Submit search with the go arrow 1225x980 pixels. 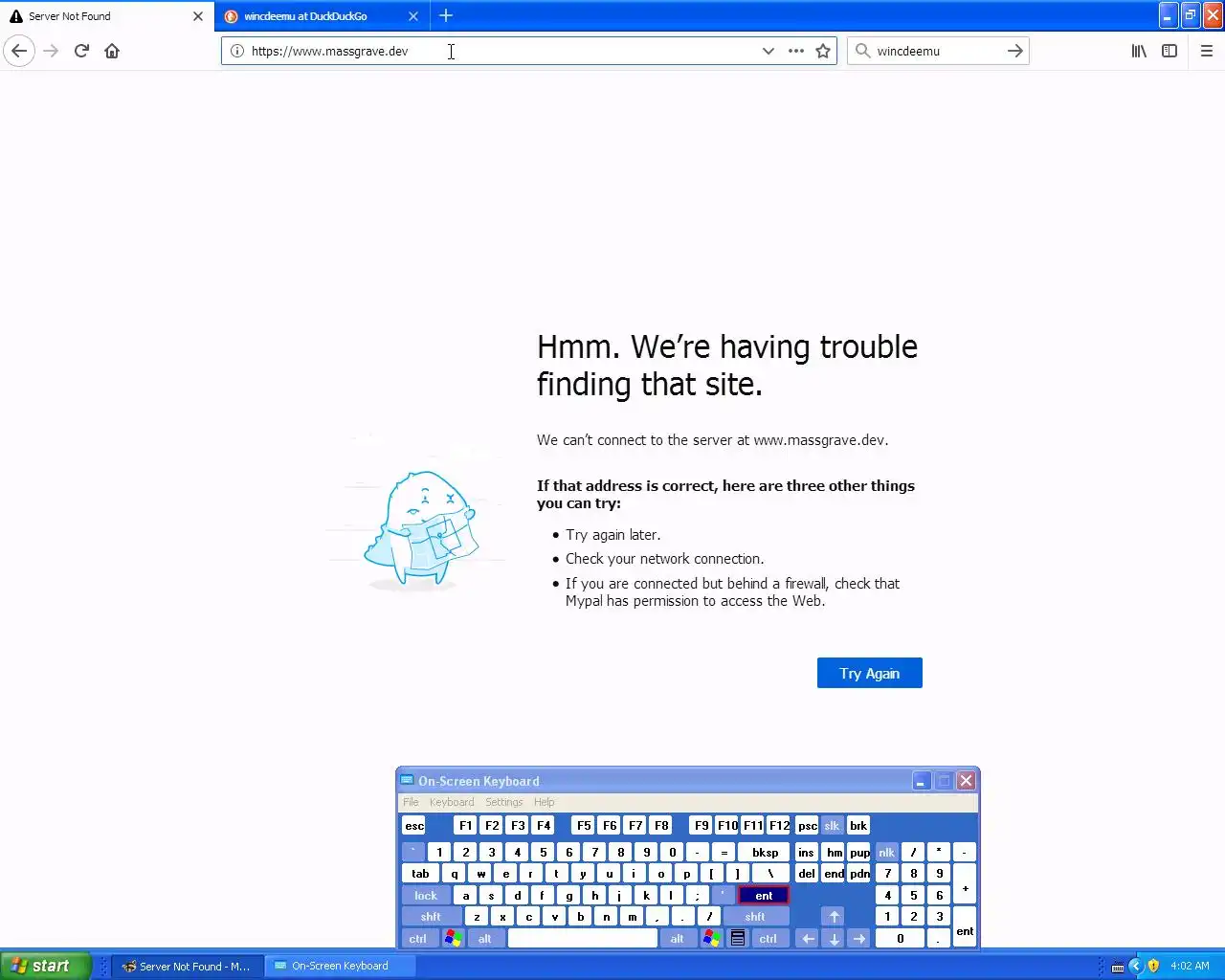coord(1015,51)
